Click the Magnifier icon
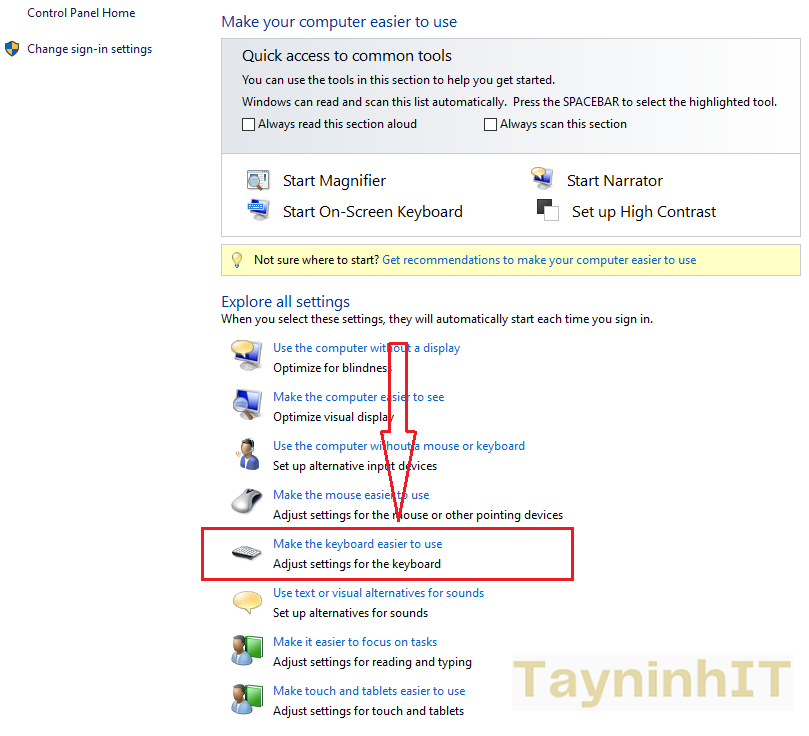Image resolution: width=809 pixels, height=736 pixels. coord(258,180)
